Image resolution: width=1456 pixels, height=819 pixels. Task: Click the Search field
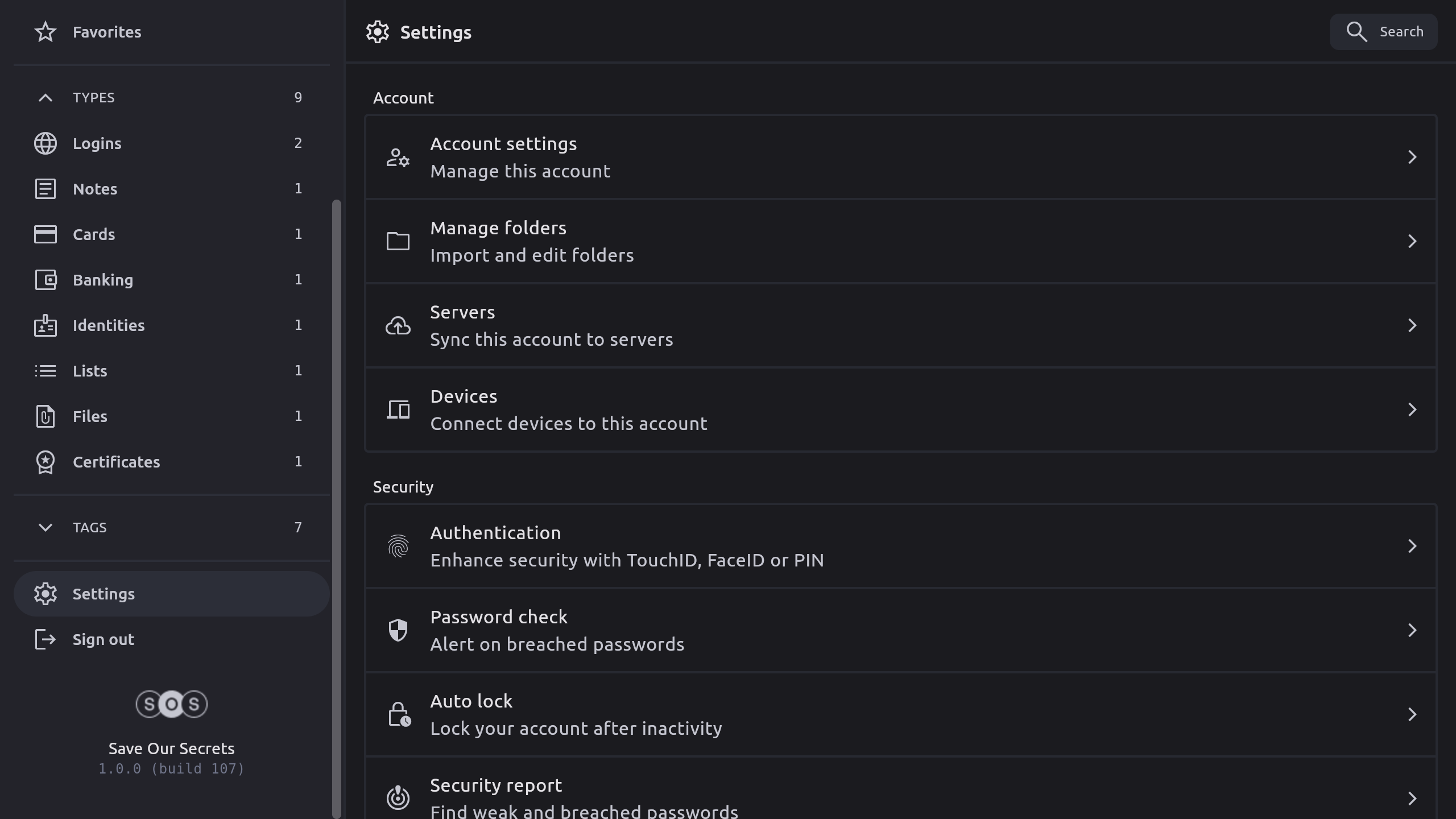(1383, 32)
